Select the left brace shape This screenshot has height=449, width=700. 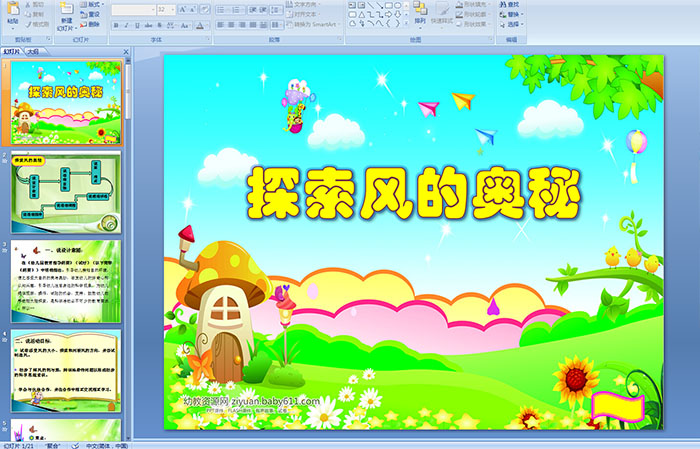388,23
